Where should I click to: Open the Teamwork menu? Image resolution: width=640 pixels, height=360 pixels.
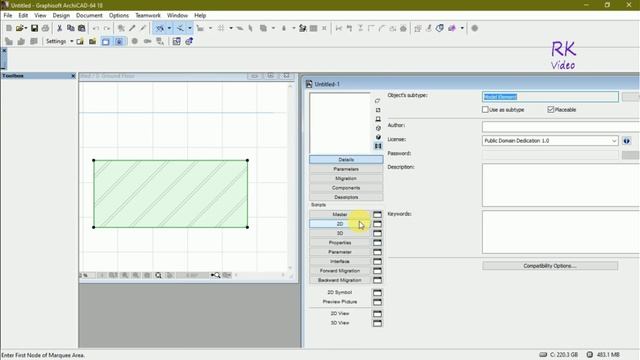tap(148, 15)
